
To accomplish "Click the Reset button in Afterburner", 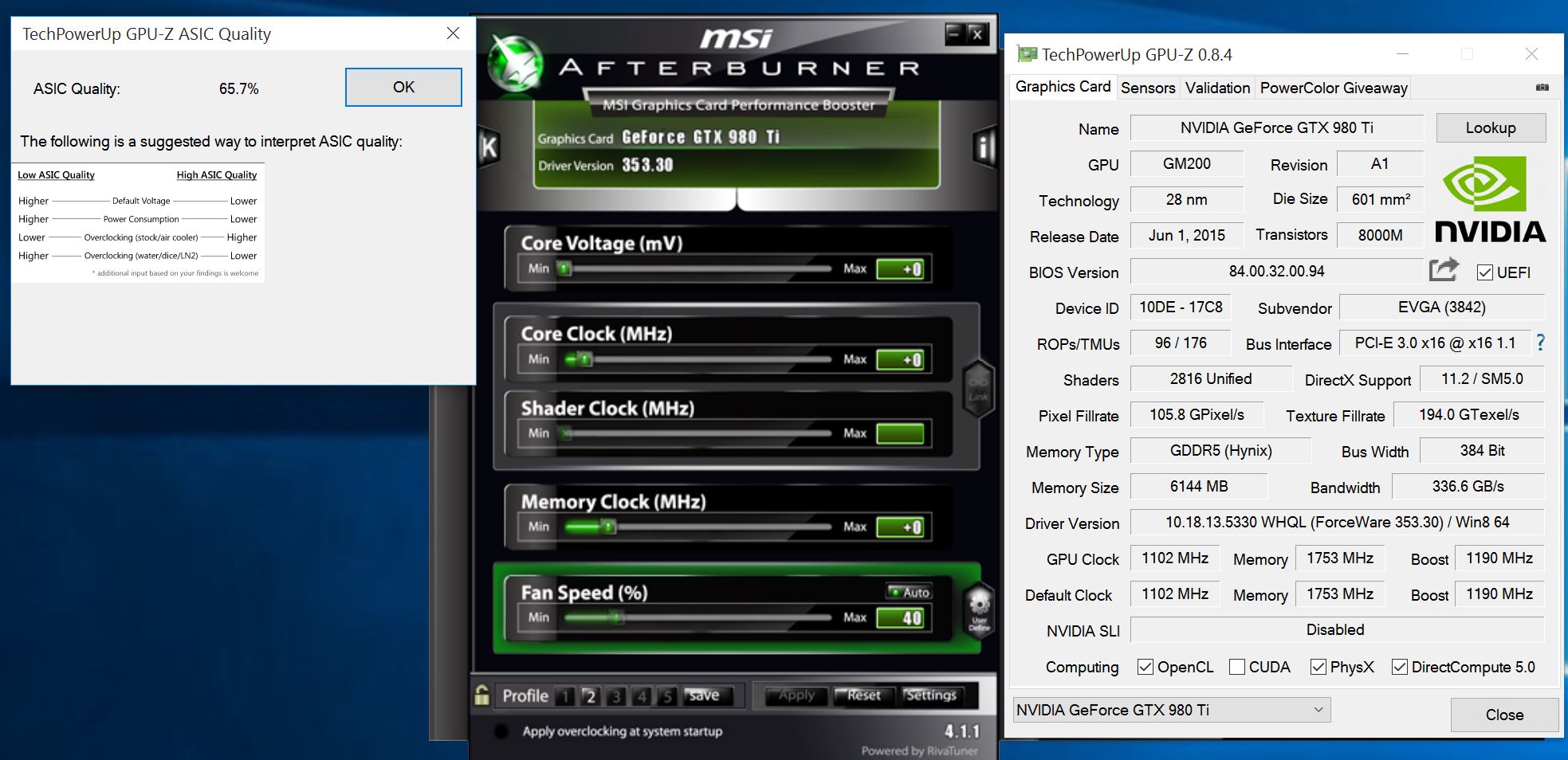I will [864, 695].
